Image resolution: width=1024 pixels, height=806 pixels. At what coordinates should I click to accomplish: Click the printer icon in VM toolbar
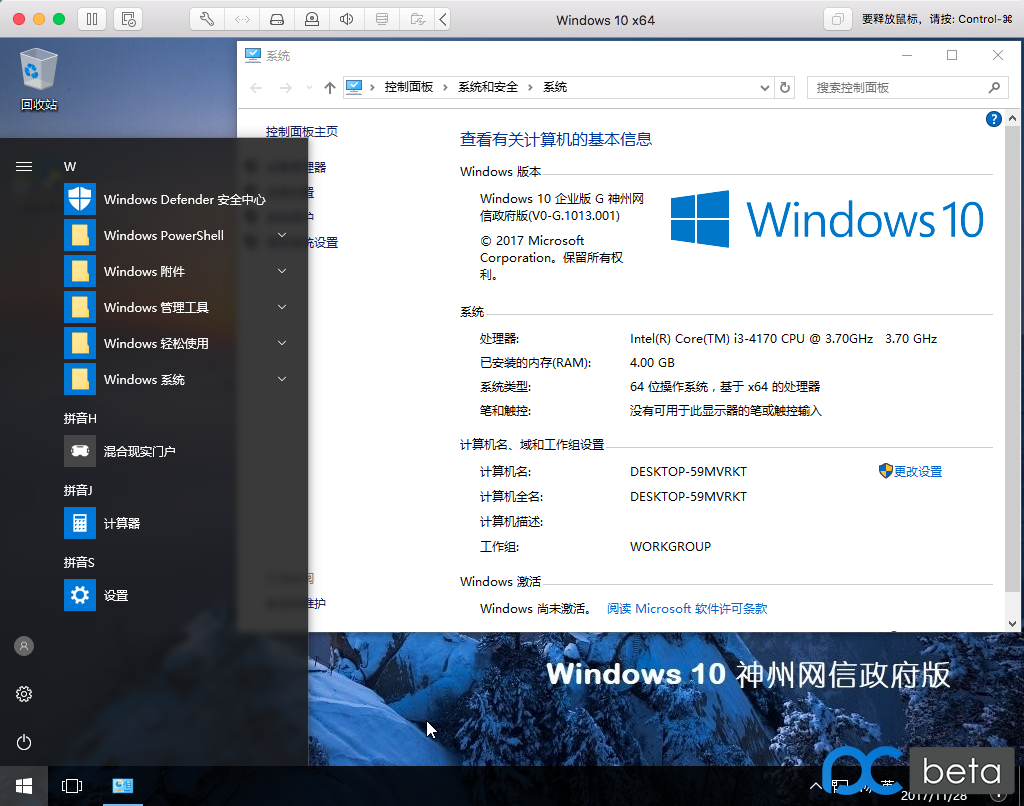pyautogui.click(x=382, y=20)
